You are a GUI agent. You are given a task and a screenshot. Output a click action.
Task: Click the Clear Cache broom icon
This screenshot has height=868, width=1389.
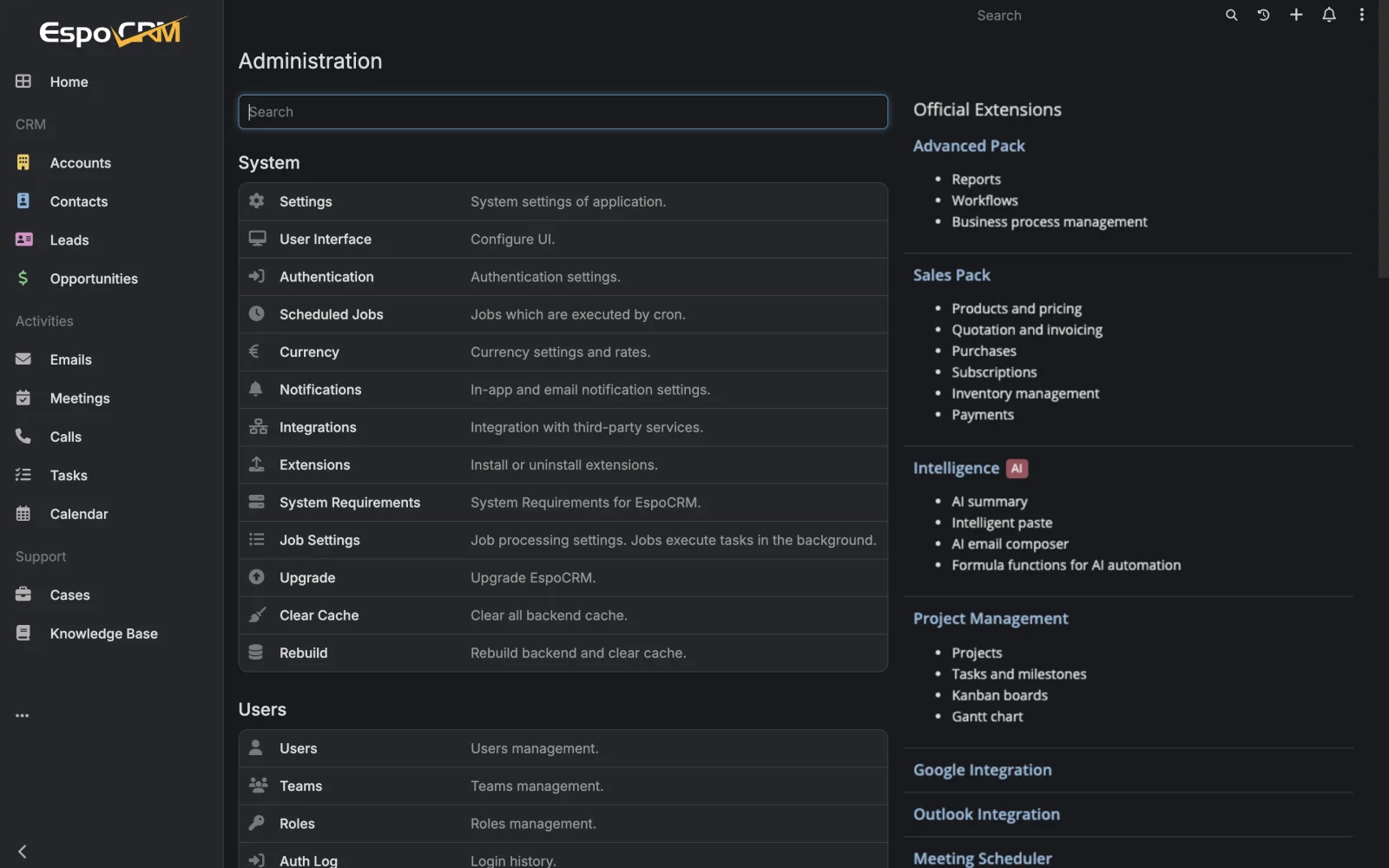257,615
